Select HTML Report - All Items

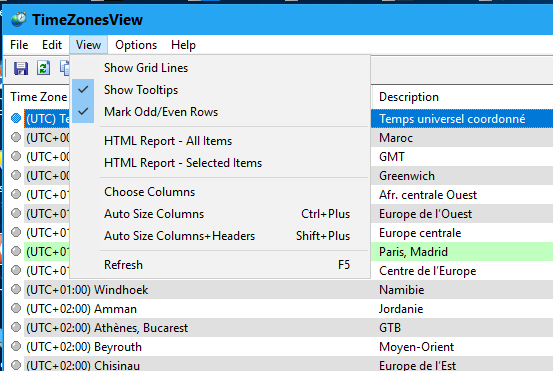[220, 141]
